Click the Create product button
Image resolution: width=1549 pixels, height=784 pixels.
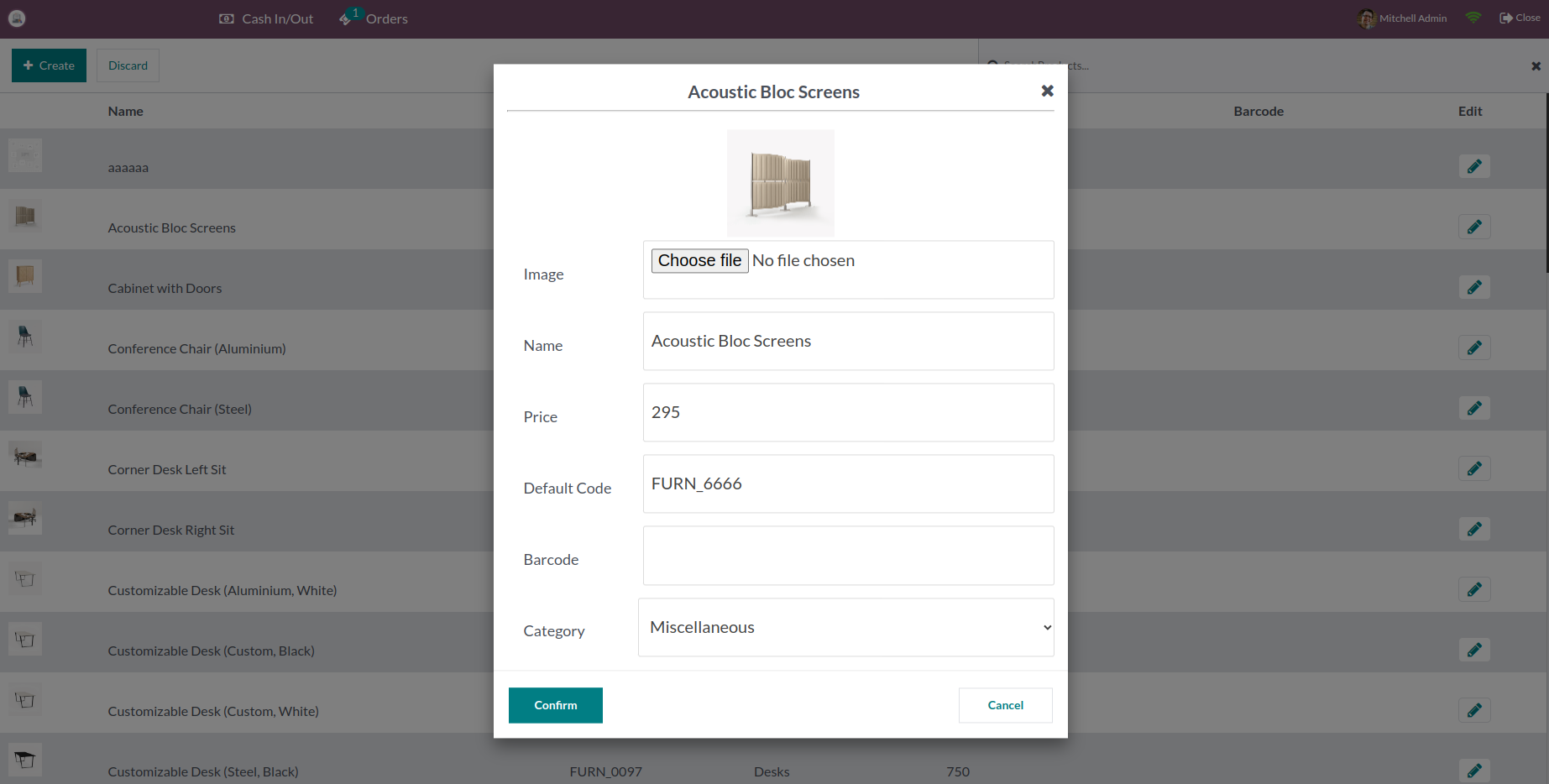[x=49, y=65]
